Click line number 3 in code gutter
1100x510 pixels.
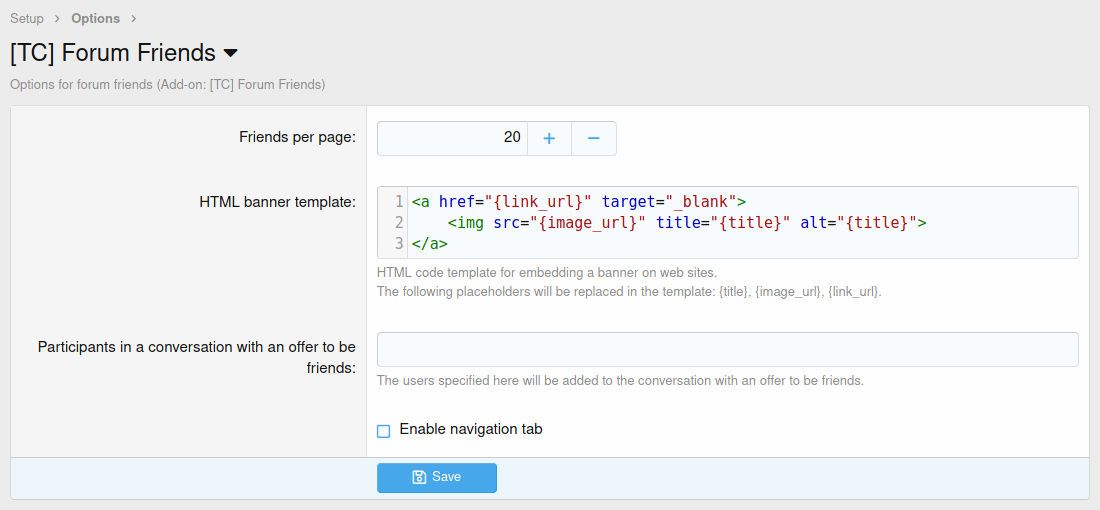399,243
